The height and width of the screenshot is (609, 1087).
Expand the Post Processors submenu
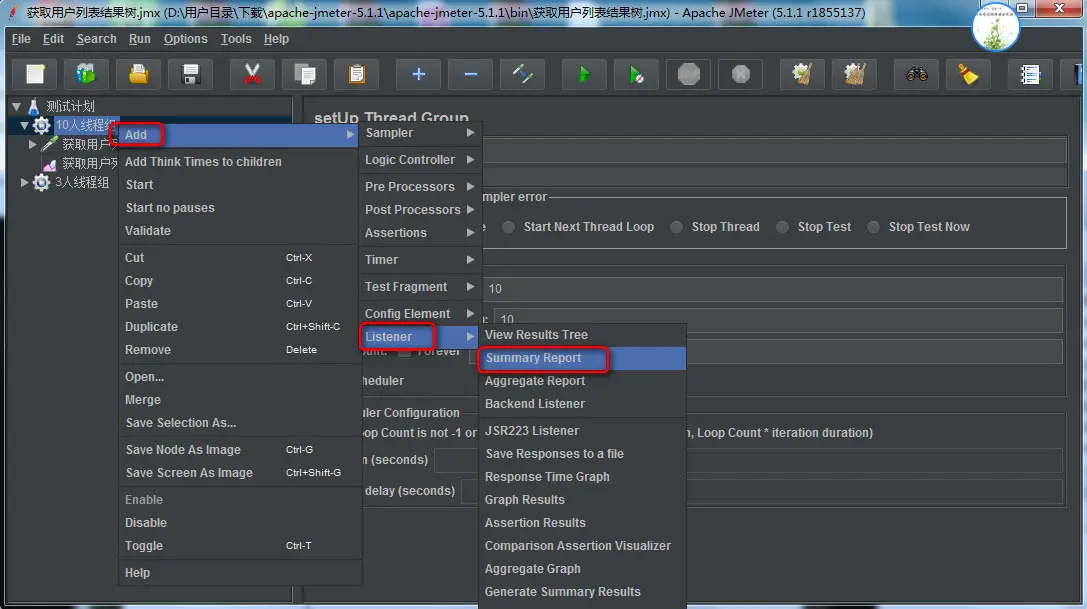coord(419,209)
